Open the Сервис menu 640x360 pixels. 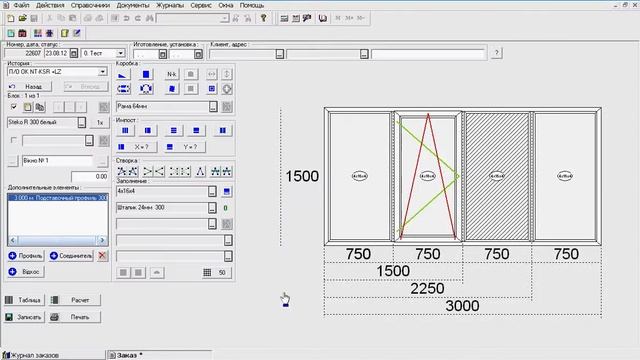(201, 5)
